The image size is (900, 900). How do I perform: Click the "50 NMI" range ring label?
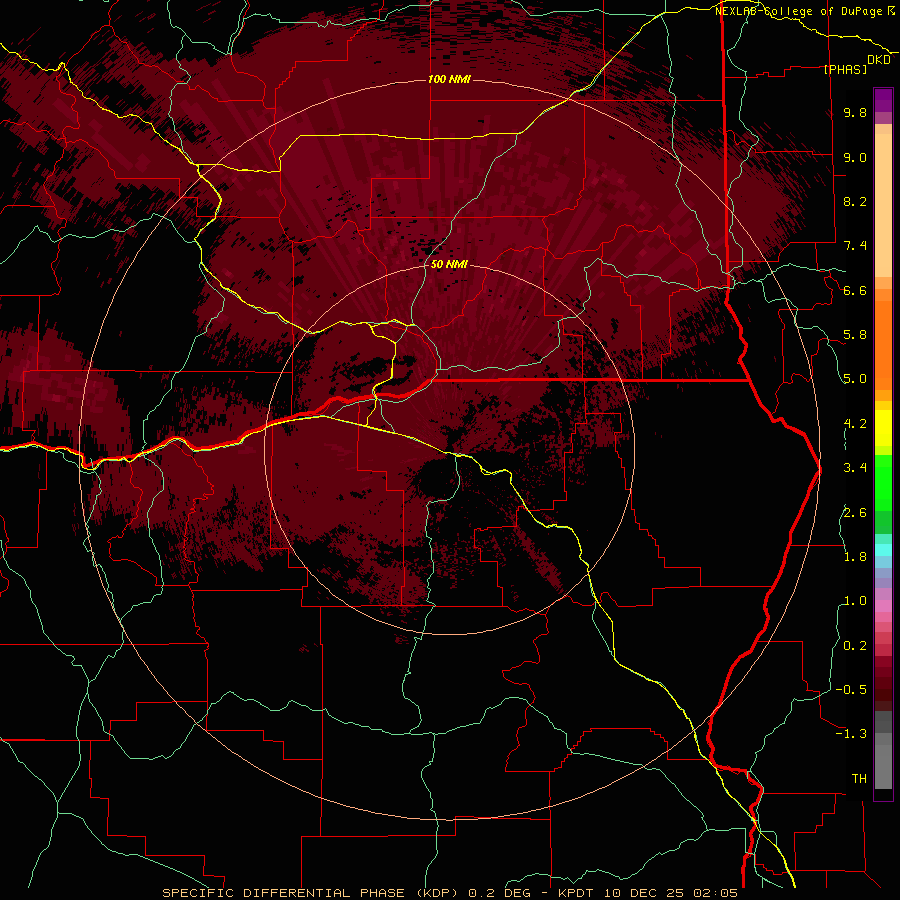tap(449, 265)
